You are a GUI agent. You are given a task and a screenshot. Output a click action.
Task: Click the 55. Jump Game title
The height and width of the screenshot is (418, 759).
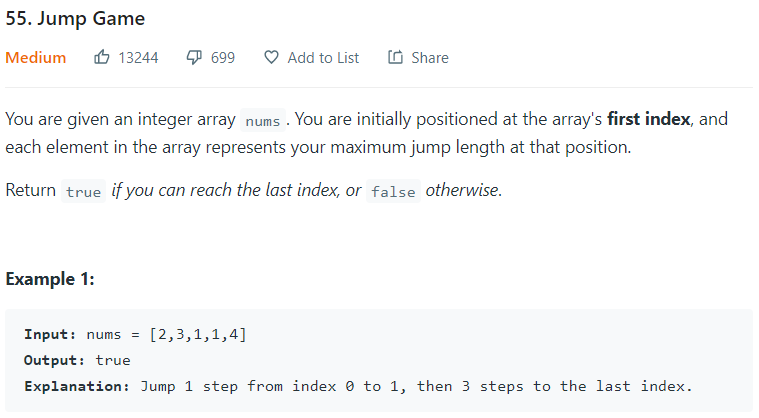(75, 19)
